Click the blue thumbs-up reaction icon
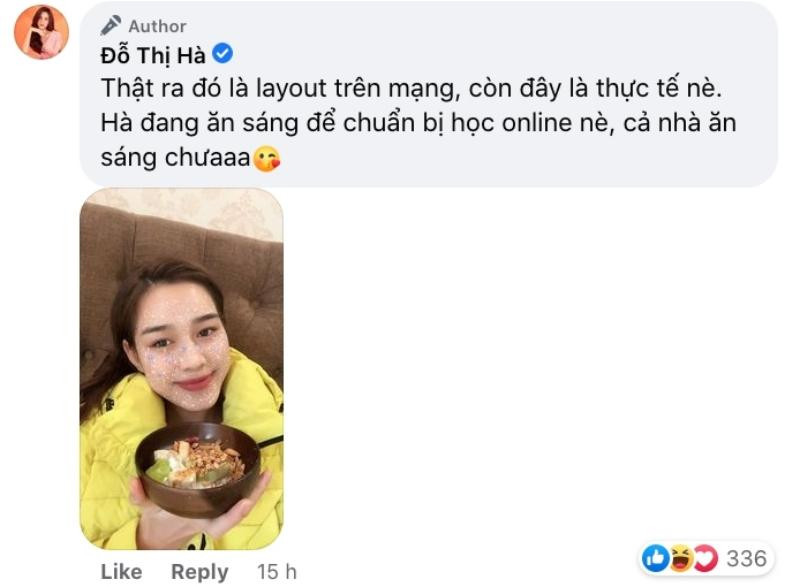The image size is (800, 587). click(x=656, y=558)
